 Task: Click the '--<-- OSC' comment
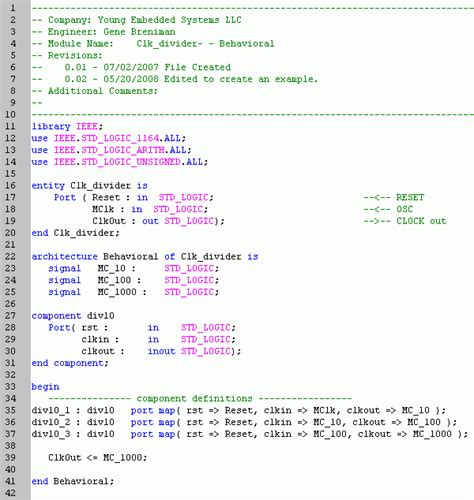pos(388,209)
